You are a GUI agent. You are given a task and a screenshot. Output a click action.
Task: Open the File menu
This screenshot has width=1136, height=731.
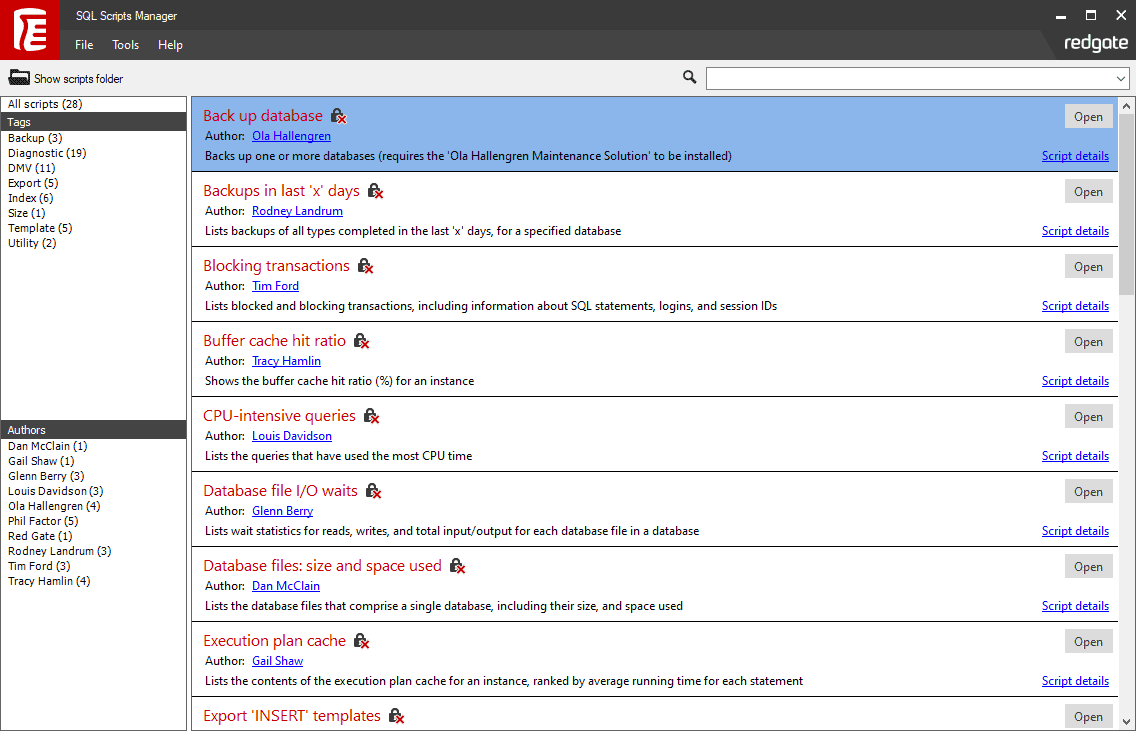click(x=83, y=45)
